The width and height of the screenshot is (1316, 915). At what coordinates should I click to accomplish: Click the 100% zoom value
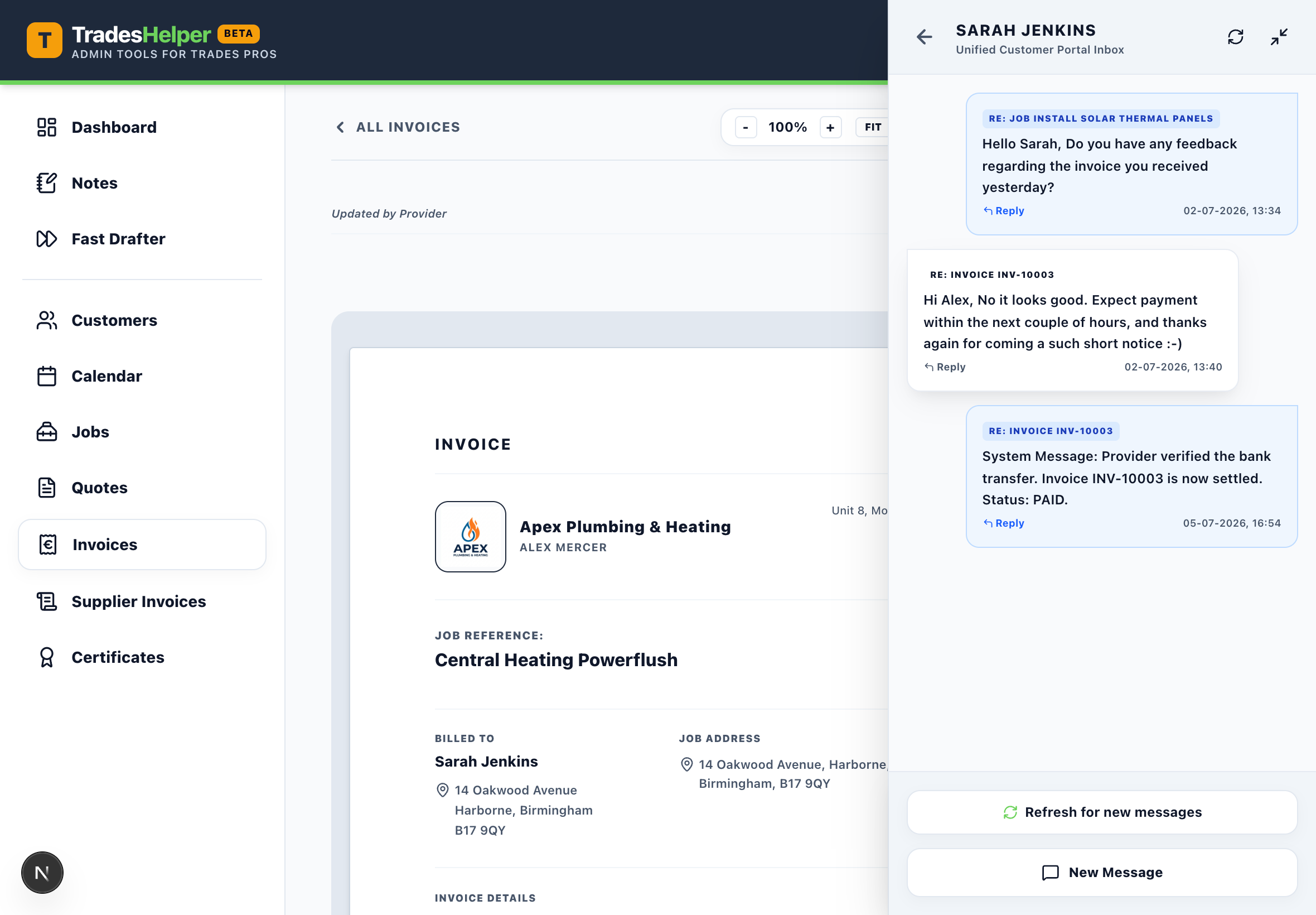[788, 127]
